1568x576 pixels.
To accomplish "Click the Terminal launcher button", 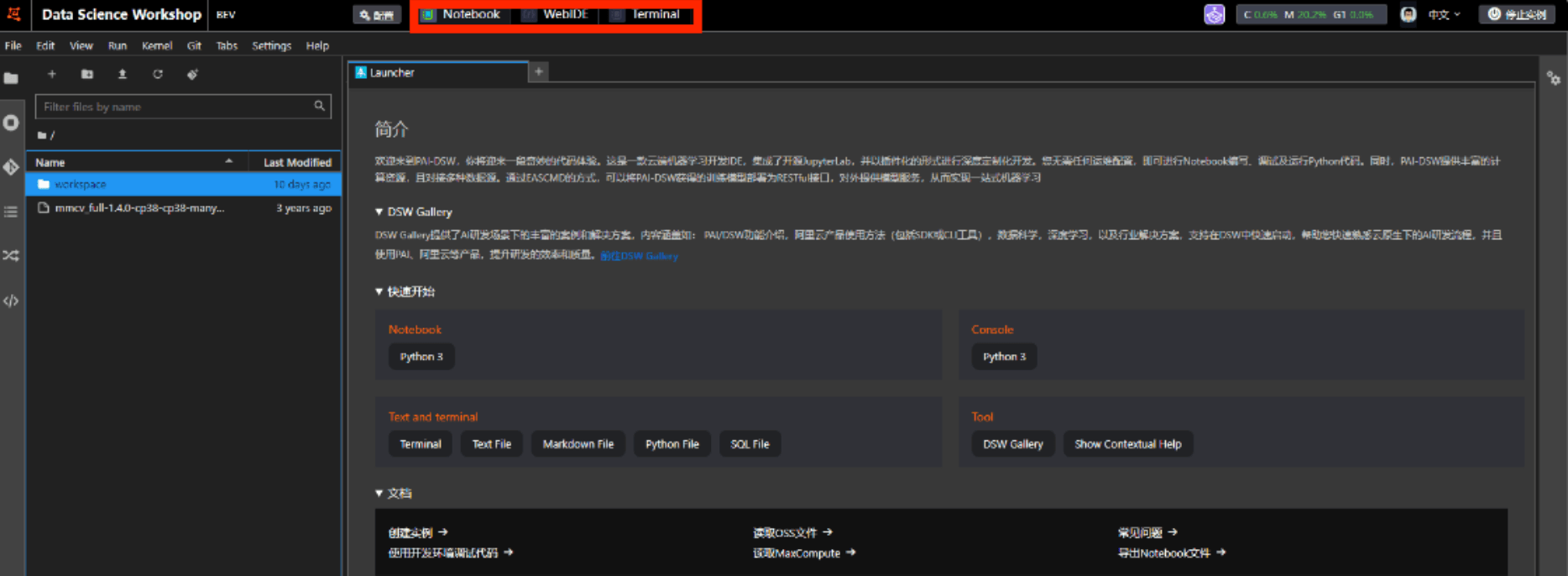I will pos(421,444).
